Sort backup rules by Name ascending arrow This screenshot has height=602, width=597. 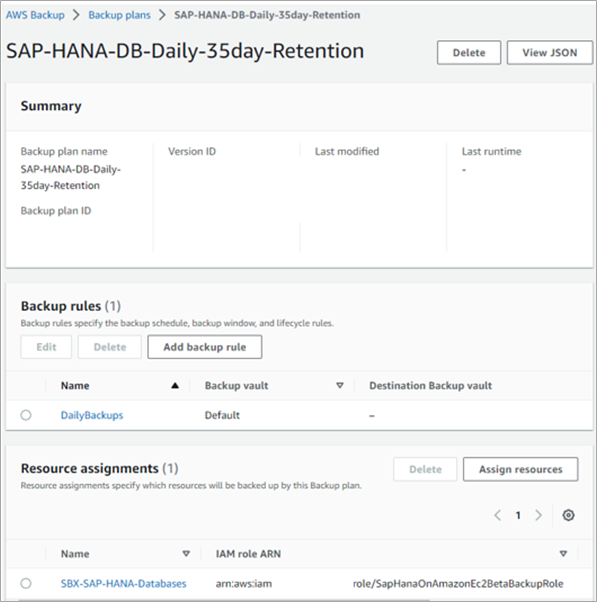[x=175, y=385]
